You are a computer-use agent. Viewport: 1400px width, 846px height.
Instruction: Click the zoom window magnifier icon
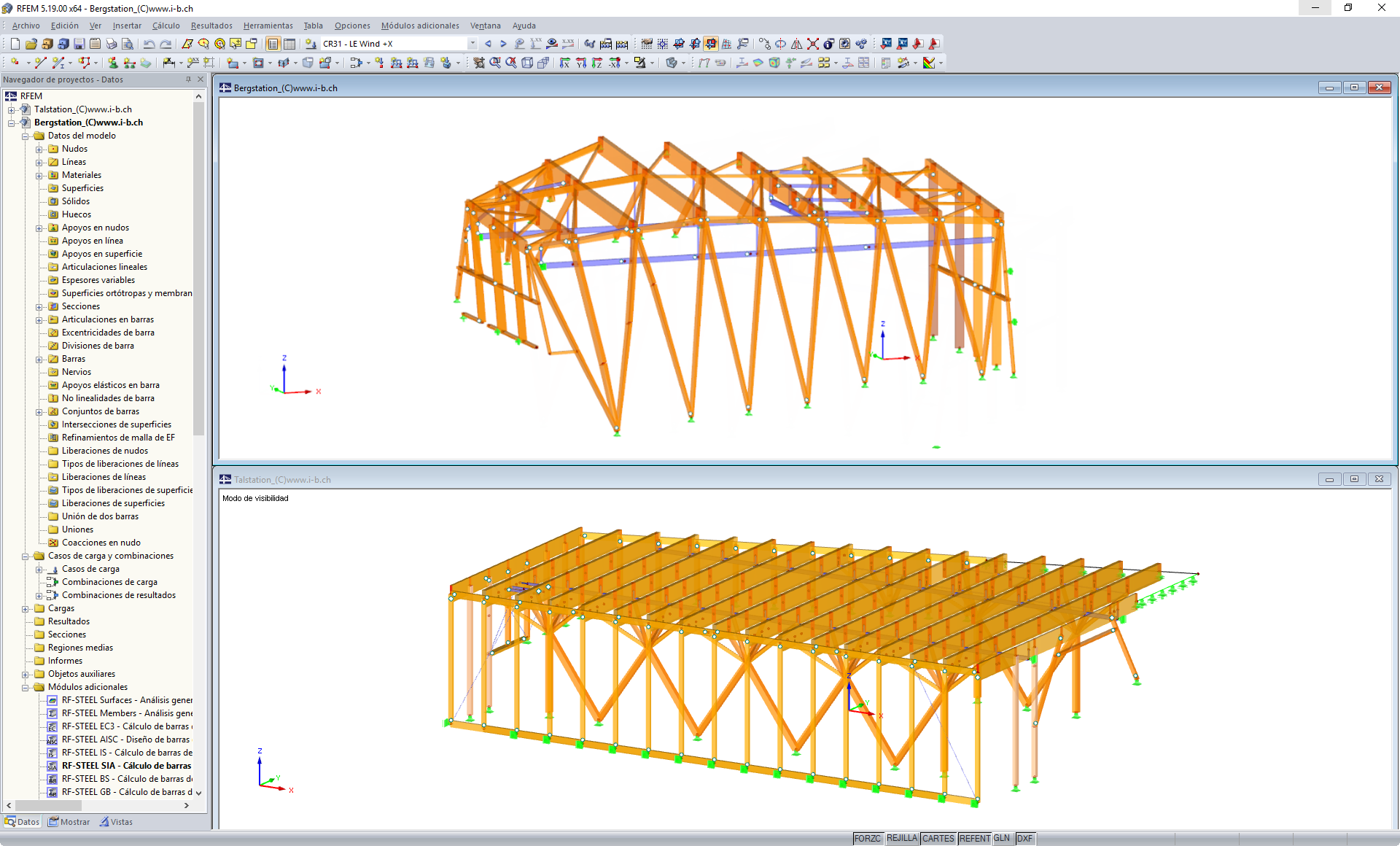tap(495, 63)
